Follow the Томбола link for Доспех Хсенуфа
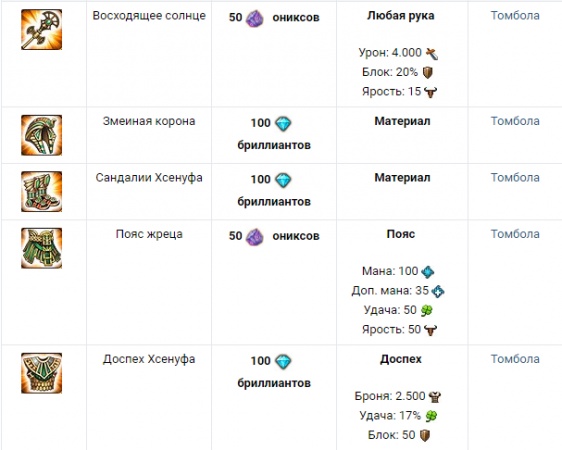This screenshot has width=562, height=450. [515, 359]
